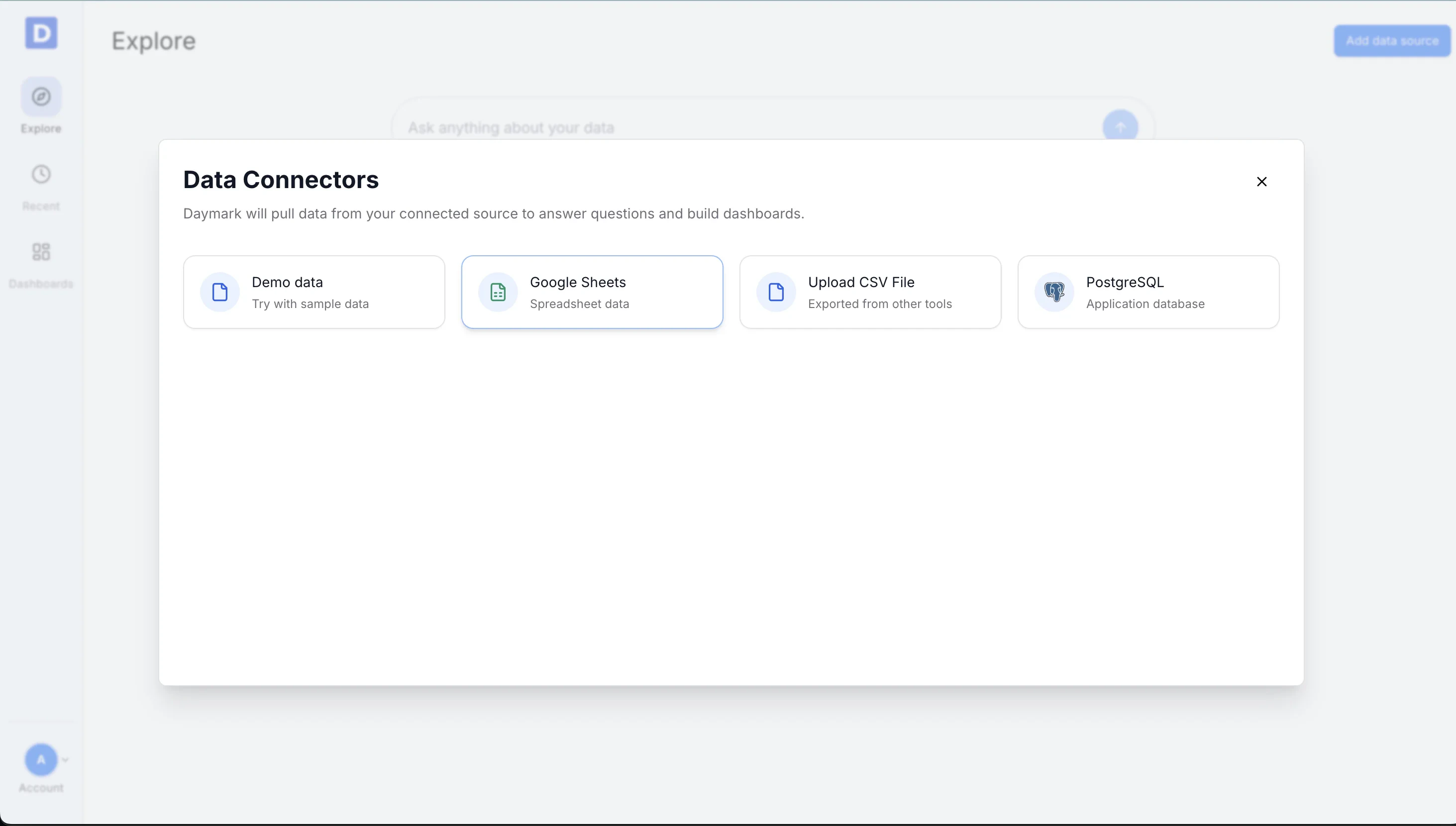1456x826 pixels.
Task: Close the Data Connectors dialog
Action: (x=1261, y=181)
